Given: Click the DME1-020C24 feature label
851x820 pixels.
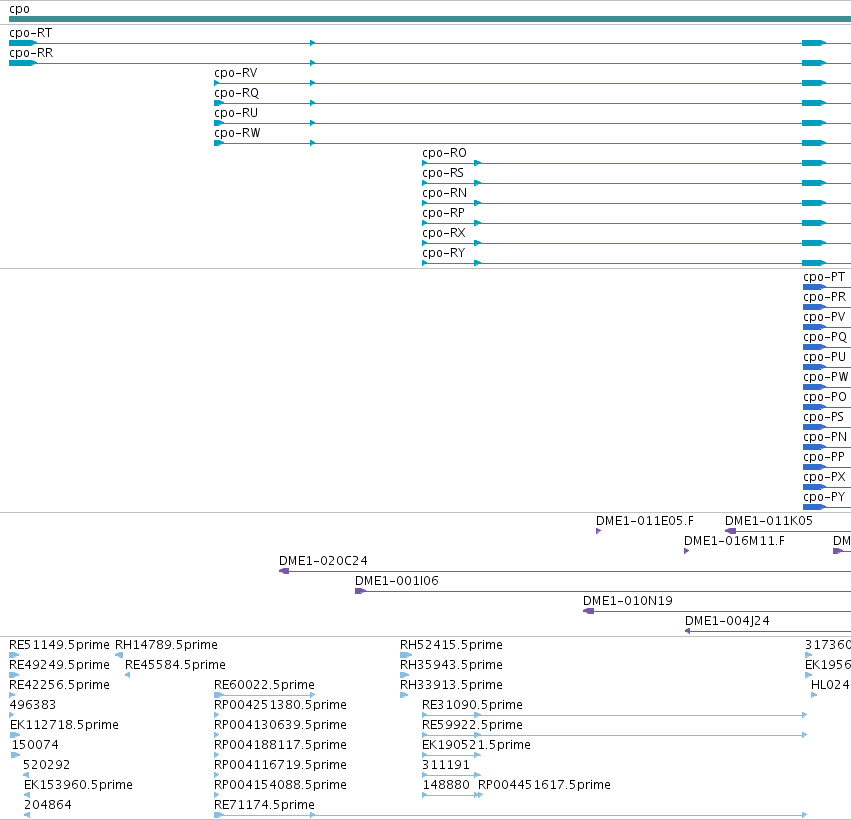Looking at the screenshot, I should click(x=323, y=562).
